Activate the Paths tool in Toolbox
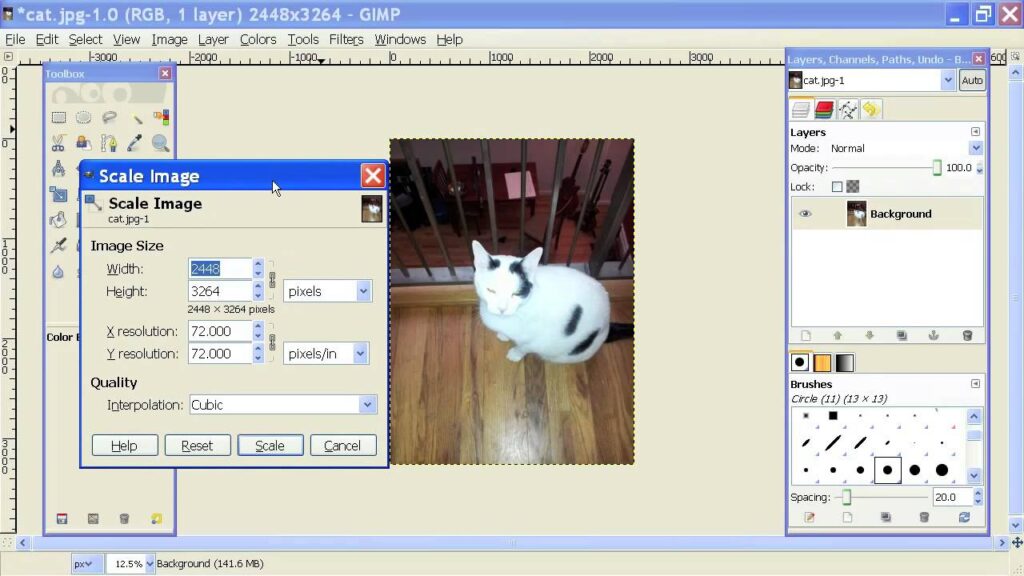Screen dimensions: 1024x576 pos(109,143)
